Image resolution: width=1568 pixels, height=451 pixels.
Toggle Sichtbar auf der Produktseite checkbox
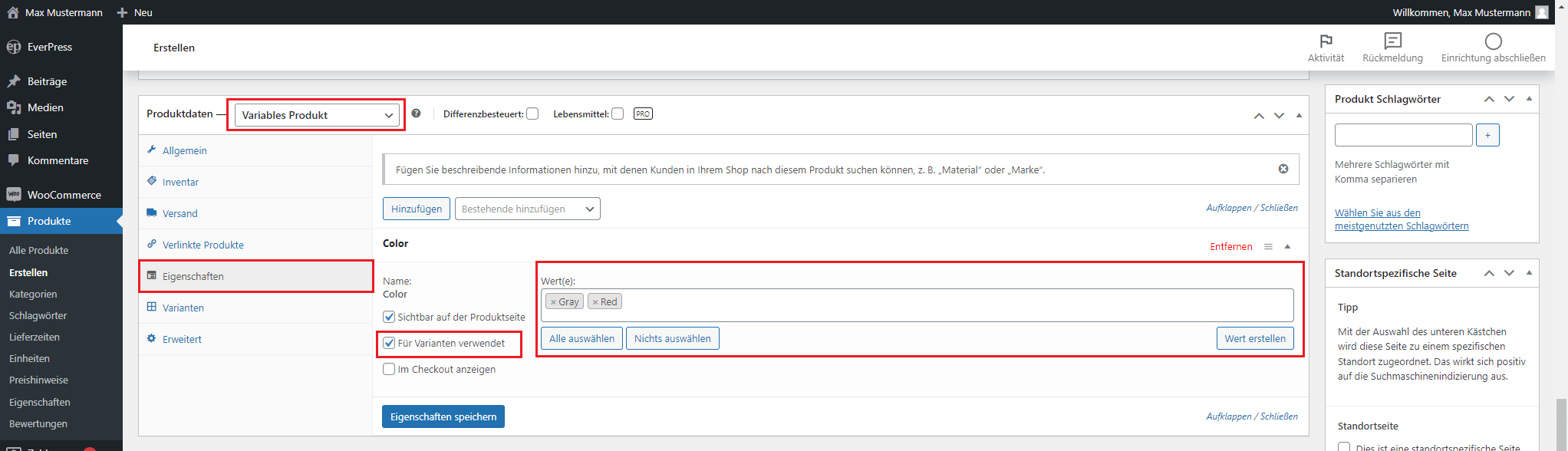coord(389,317)
